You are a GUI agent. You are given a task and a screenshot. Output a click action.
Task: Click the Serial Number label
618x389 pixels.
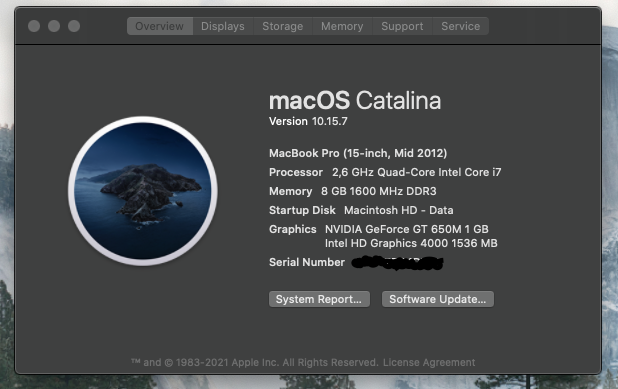[307, 262]
